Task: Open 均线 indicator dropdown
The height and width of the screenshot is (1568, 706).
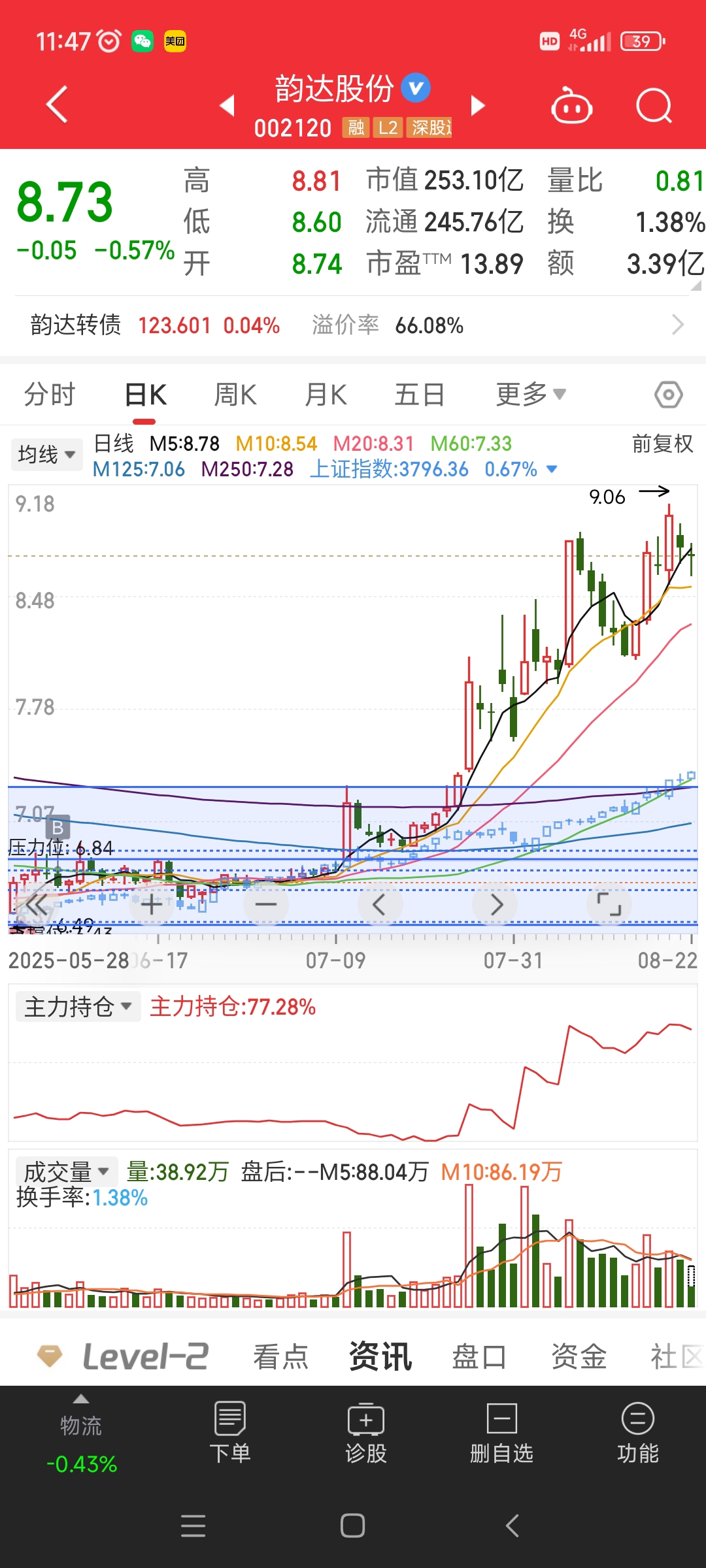Action: 46,454
